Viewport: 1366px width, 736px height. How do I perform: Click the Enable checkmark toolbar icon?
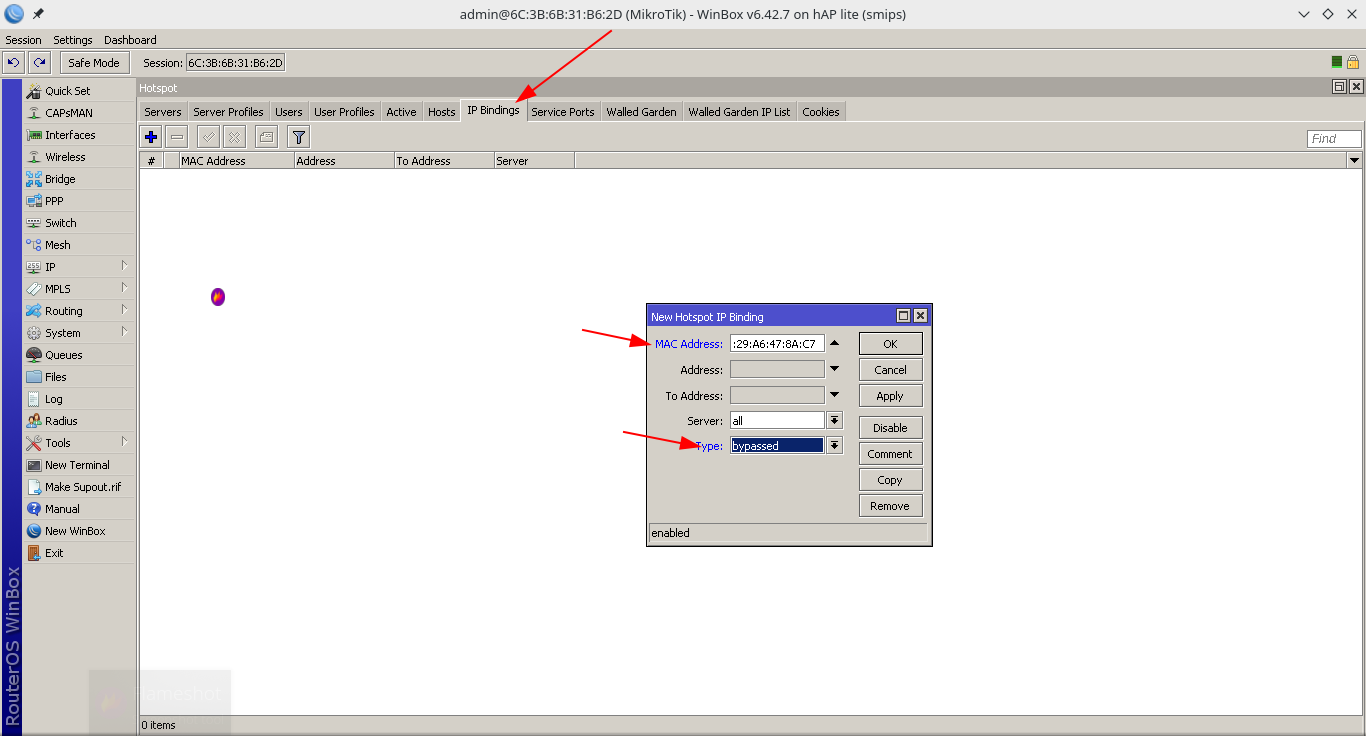coord(208,137)
